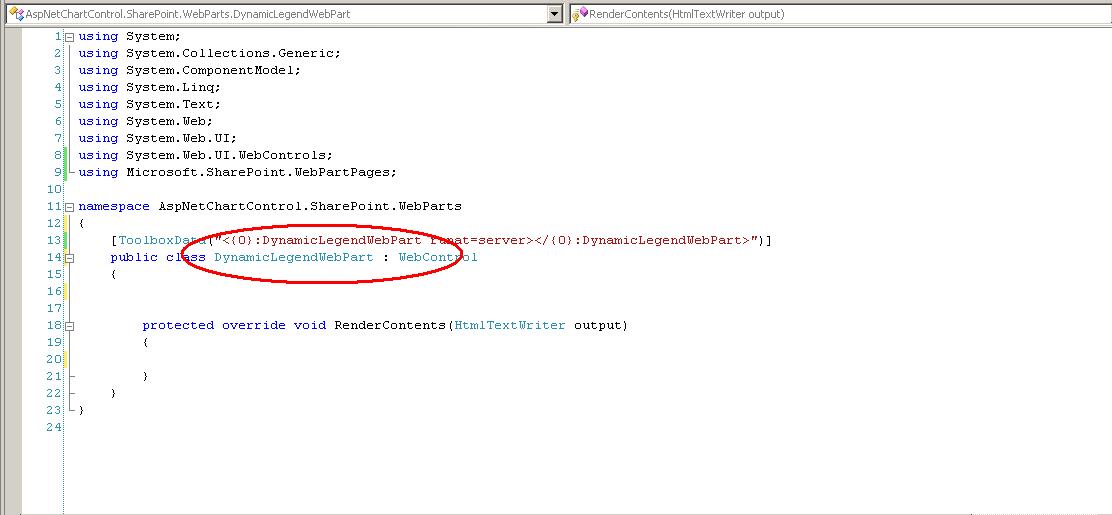Click the "output" parameter name on line 18
This screenshot has width=1112, height=515.
pyautogui.click(x=597, y=326)
